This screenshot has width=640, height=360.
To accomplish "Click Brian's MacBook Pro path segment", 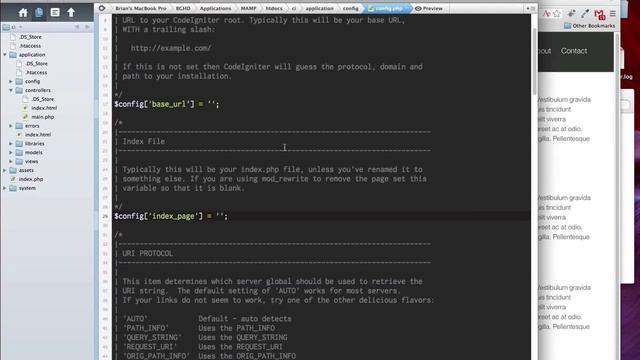I will point(140,8).
